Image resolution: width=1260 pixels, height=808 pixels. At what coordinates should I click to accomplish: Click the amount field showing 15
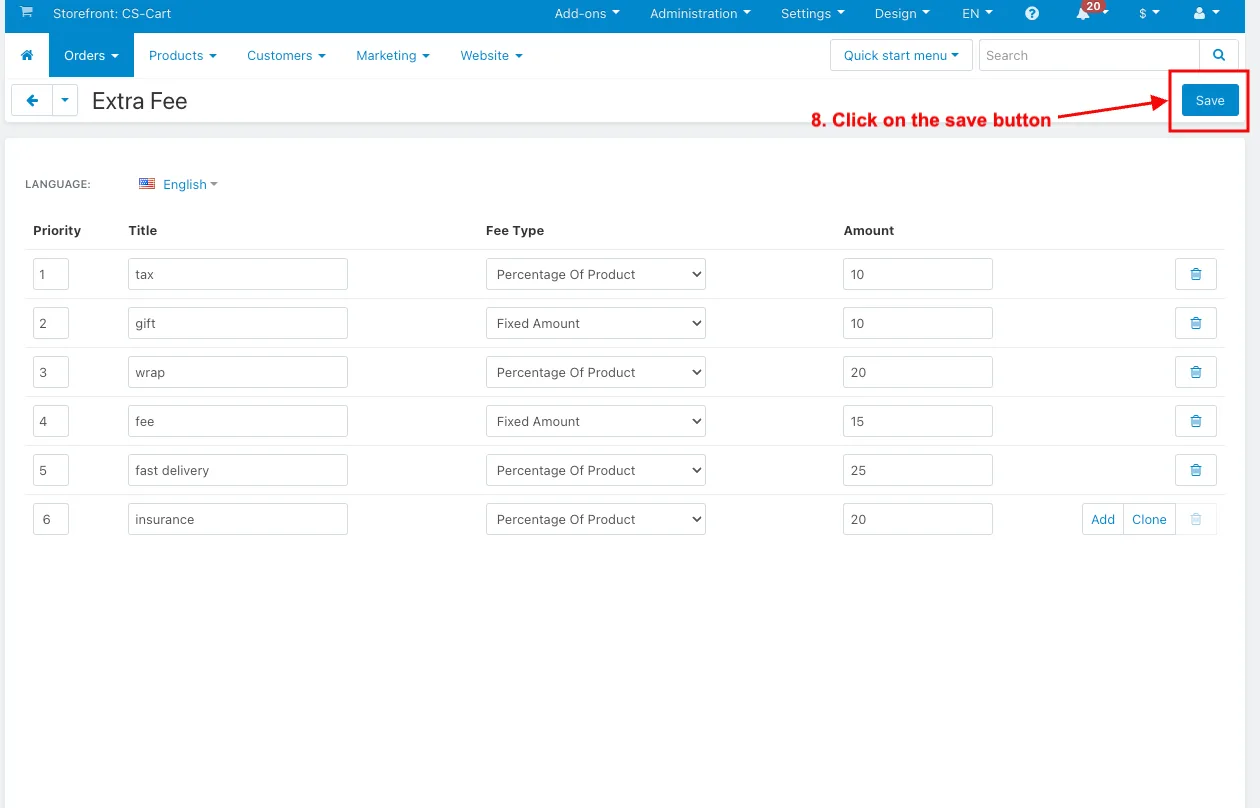tap(918, 421)
